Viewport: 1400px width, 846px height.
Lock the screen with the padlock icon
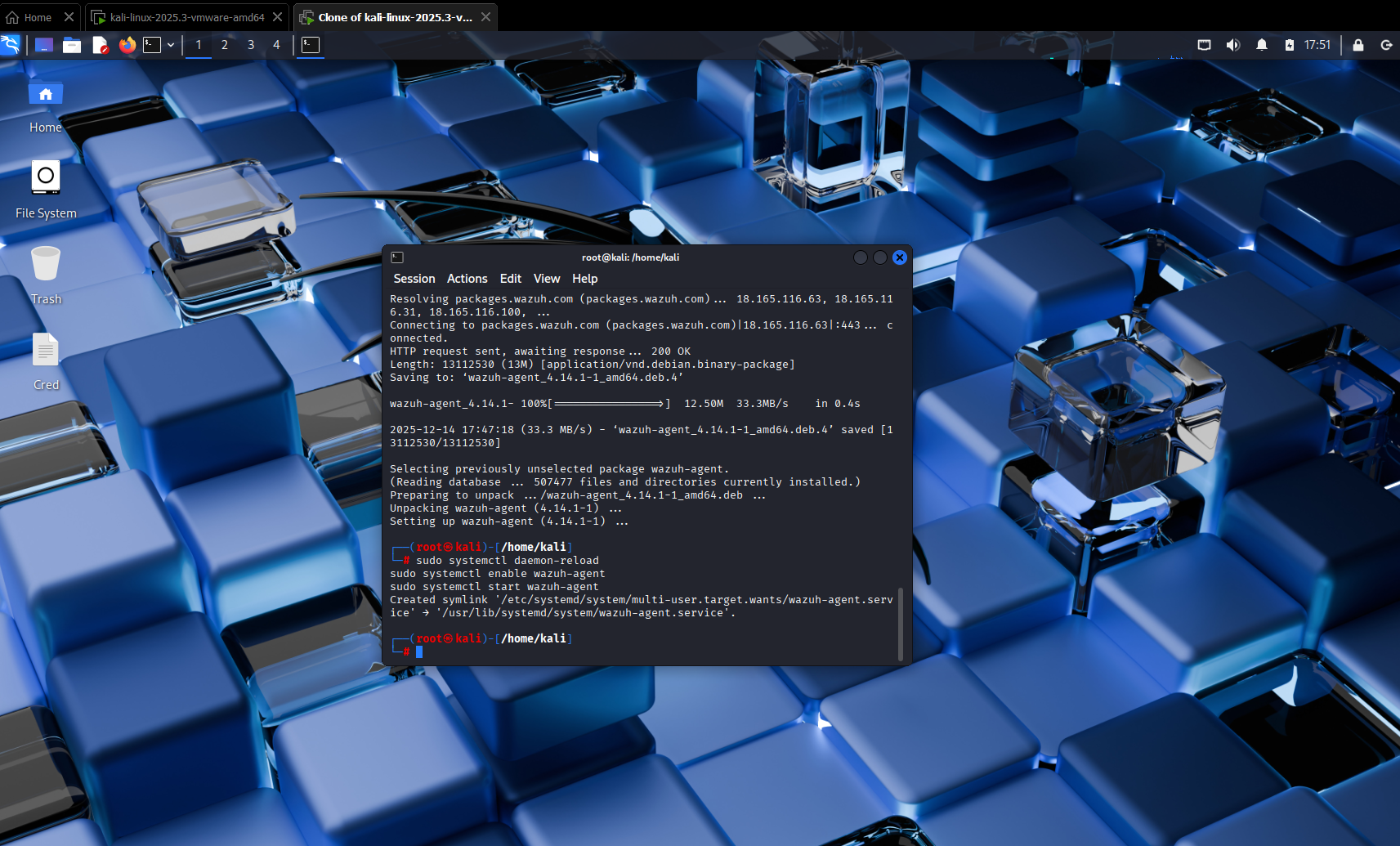point(1358,45)
